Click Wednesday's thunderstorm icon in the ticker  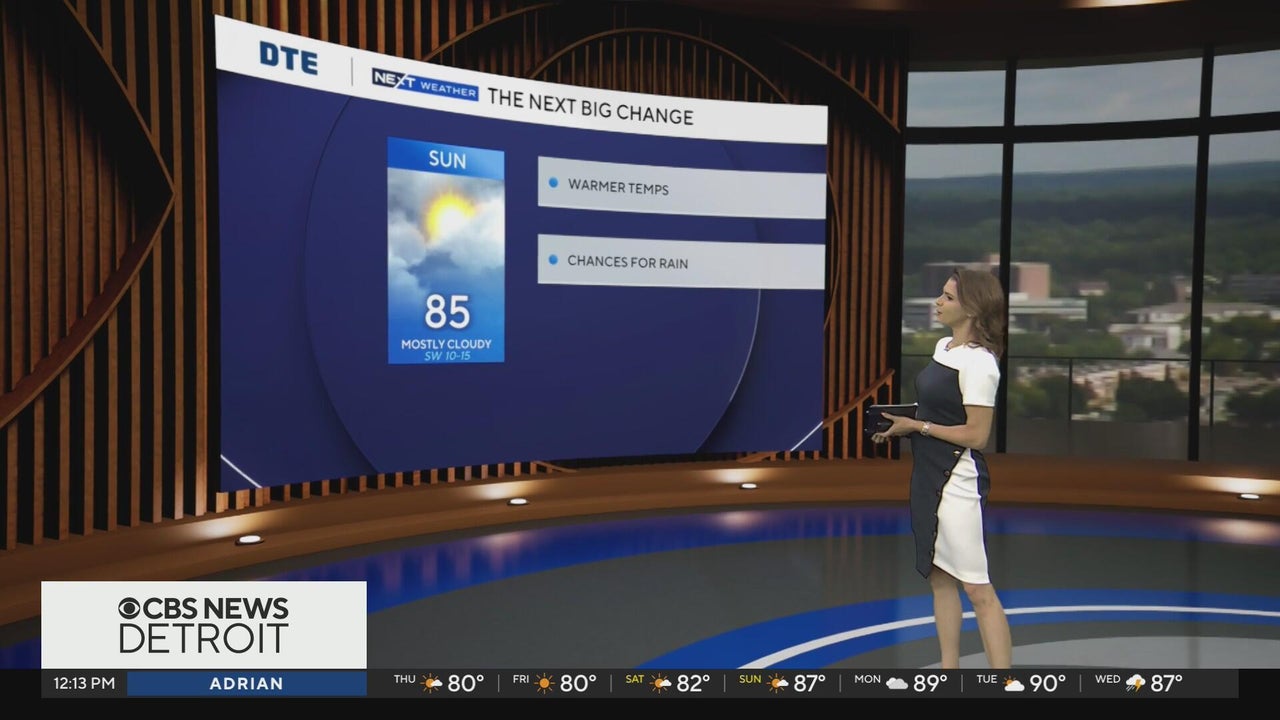click(1136, 684)
